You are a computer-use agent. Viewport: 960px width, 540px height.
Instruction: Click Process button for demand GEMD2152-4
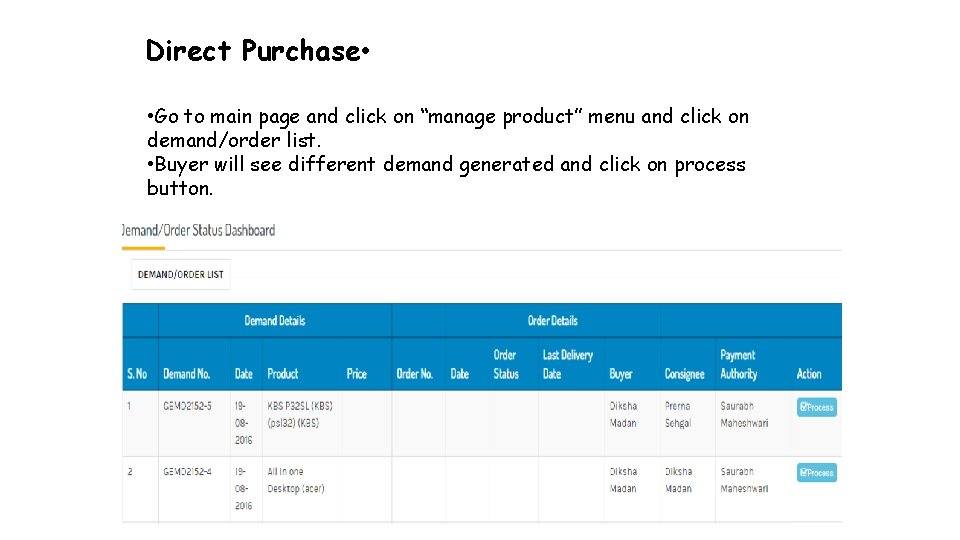tap(816, 472)
